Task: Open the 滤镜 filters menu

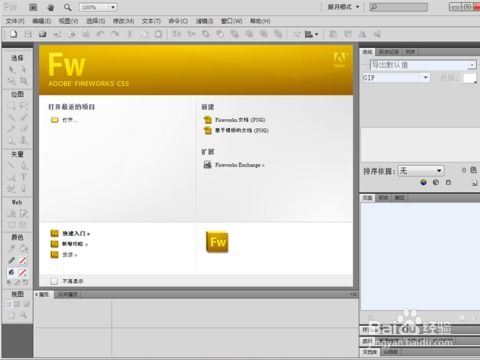Action: (204, 21)
